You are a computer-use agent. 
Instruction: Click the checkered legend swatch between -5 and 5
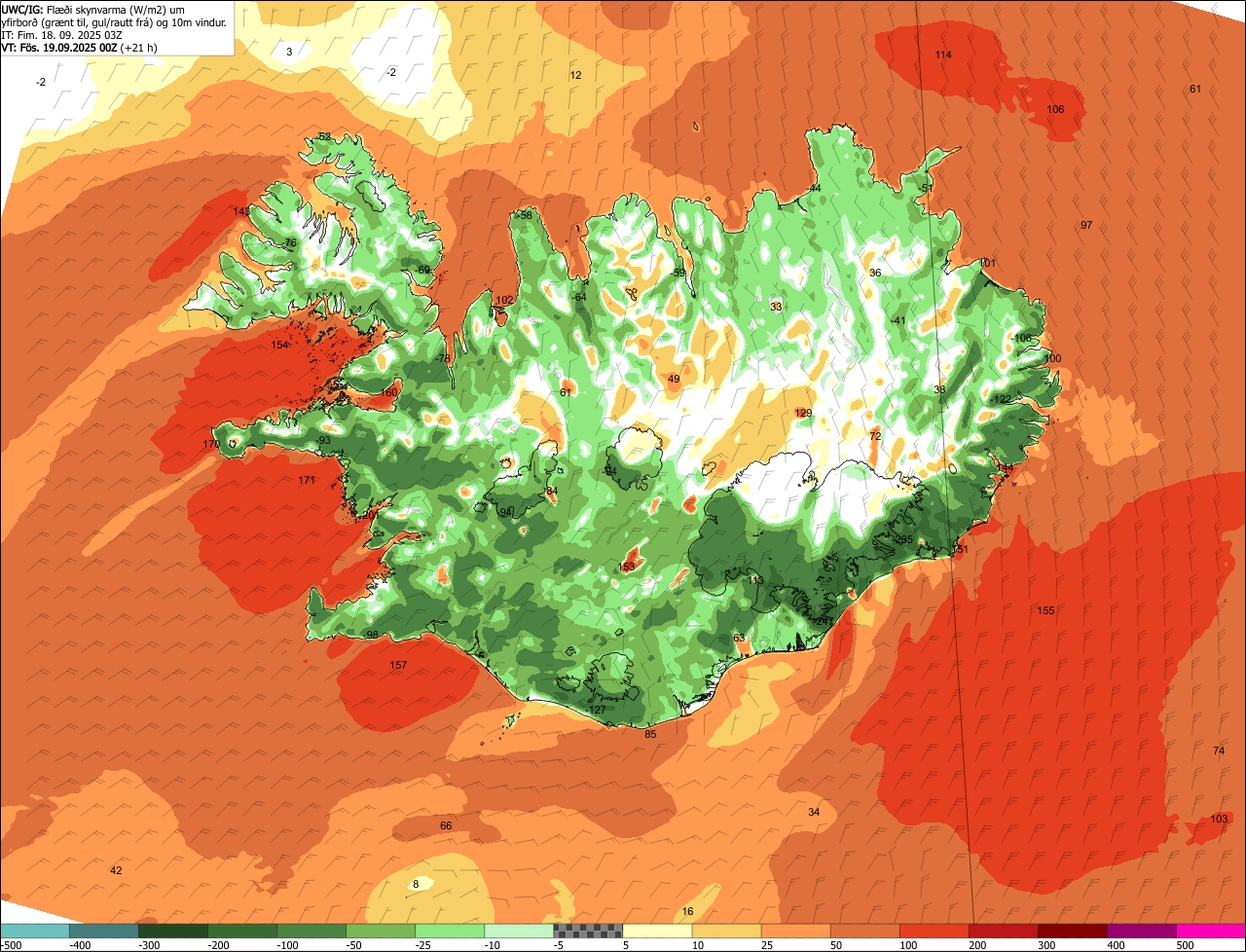pyautogui.click(x=588, y=931)
